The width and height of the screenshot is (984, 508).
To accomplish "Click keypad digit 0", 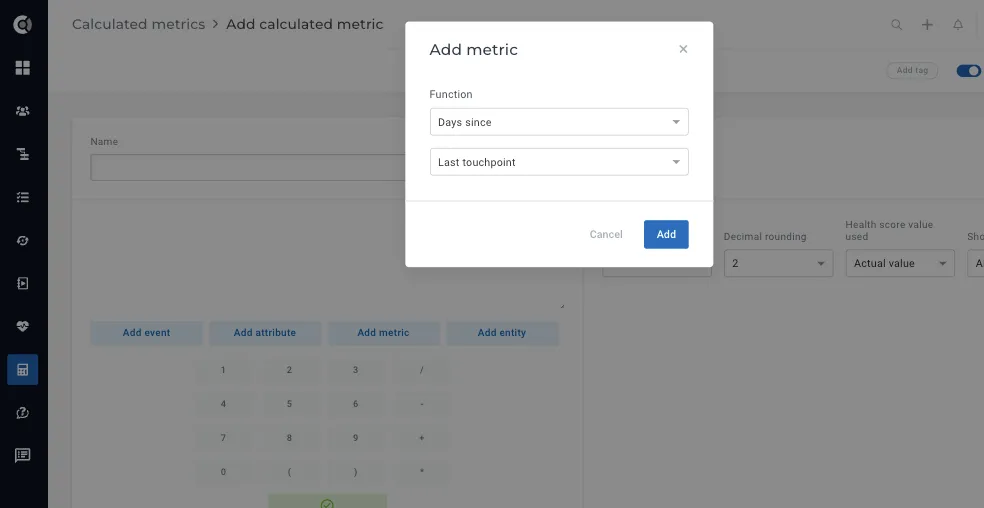I will 223,472.
